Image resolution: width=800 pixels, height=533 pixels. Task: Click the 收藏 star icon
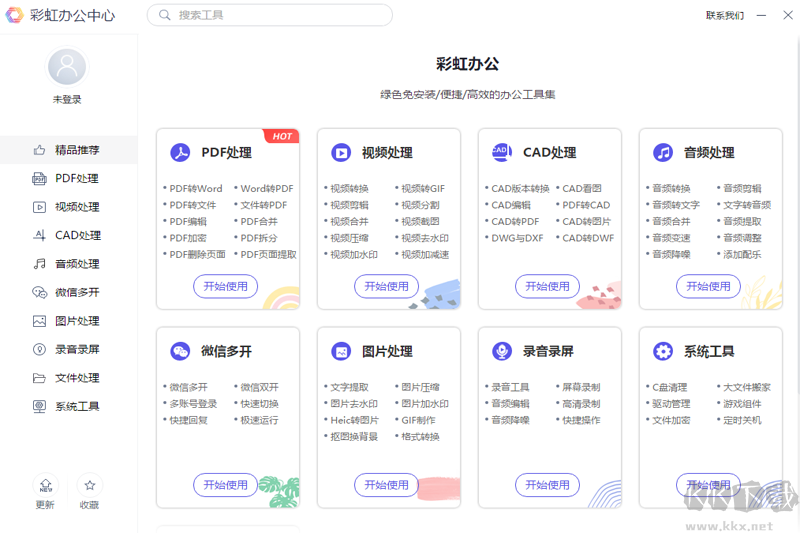click(90, 485)
